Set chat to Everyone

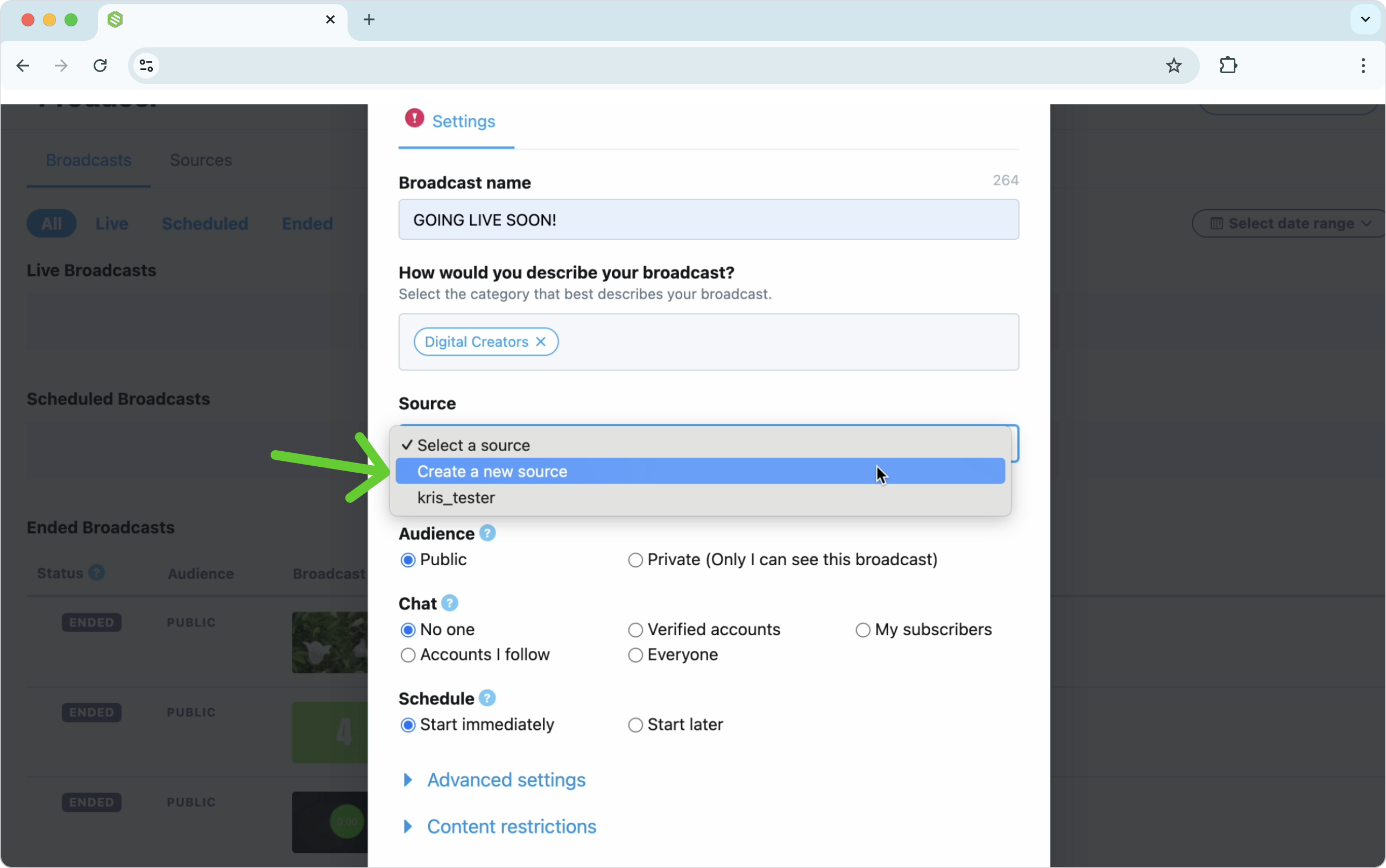pyautogui.click(x=635, y=655)
